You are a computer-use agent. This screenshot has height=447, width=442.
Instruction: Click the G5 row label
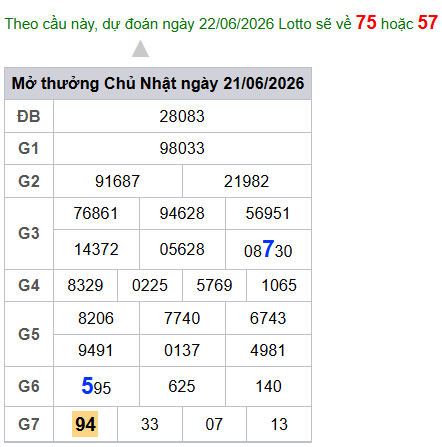coord(29,334)
